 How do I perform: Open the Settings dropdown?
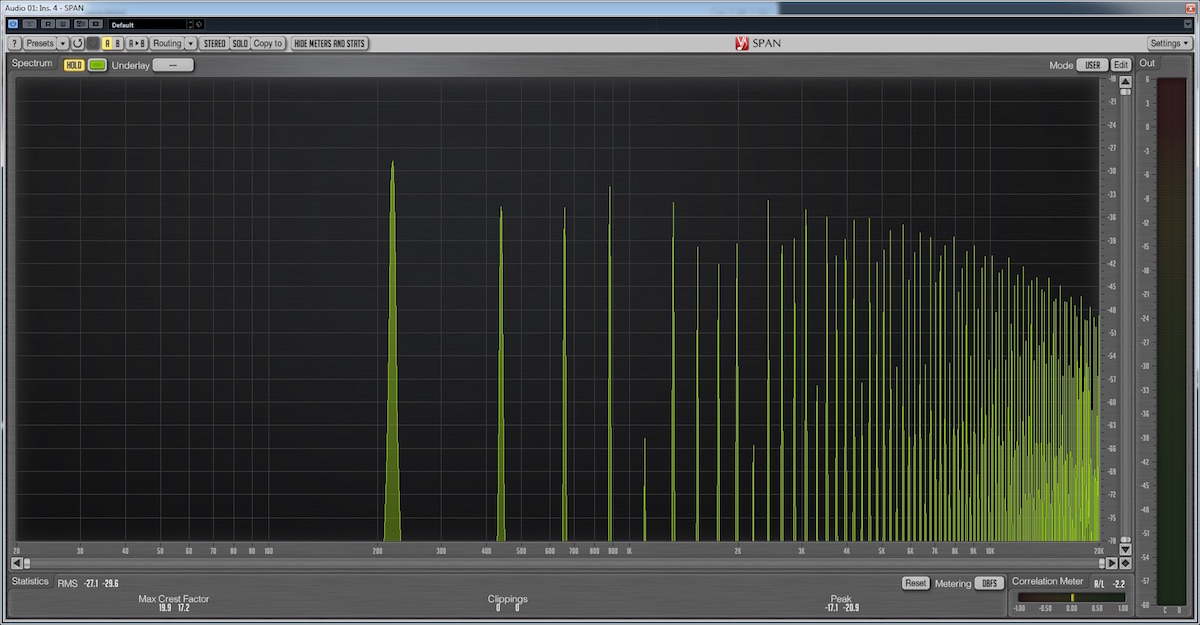tap(1169, 43)
